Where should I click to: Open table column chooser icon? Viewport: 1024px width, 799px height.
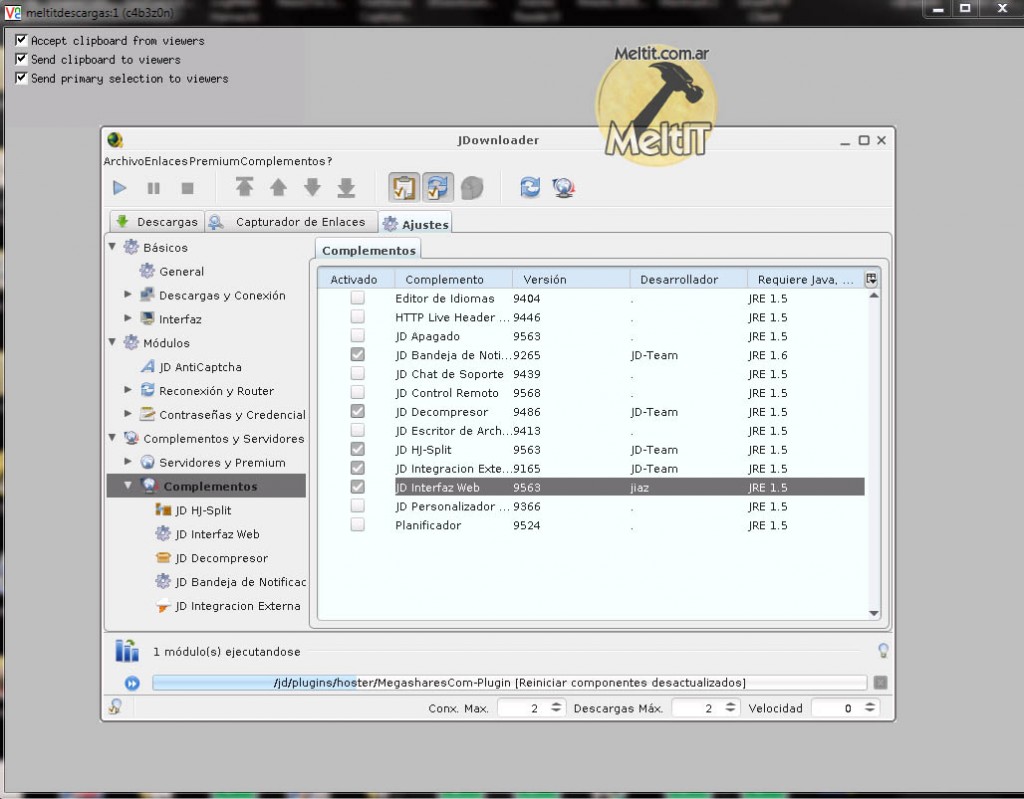click(x=871, y=279)
